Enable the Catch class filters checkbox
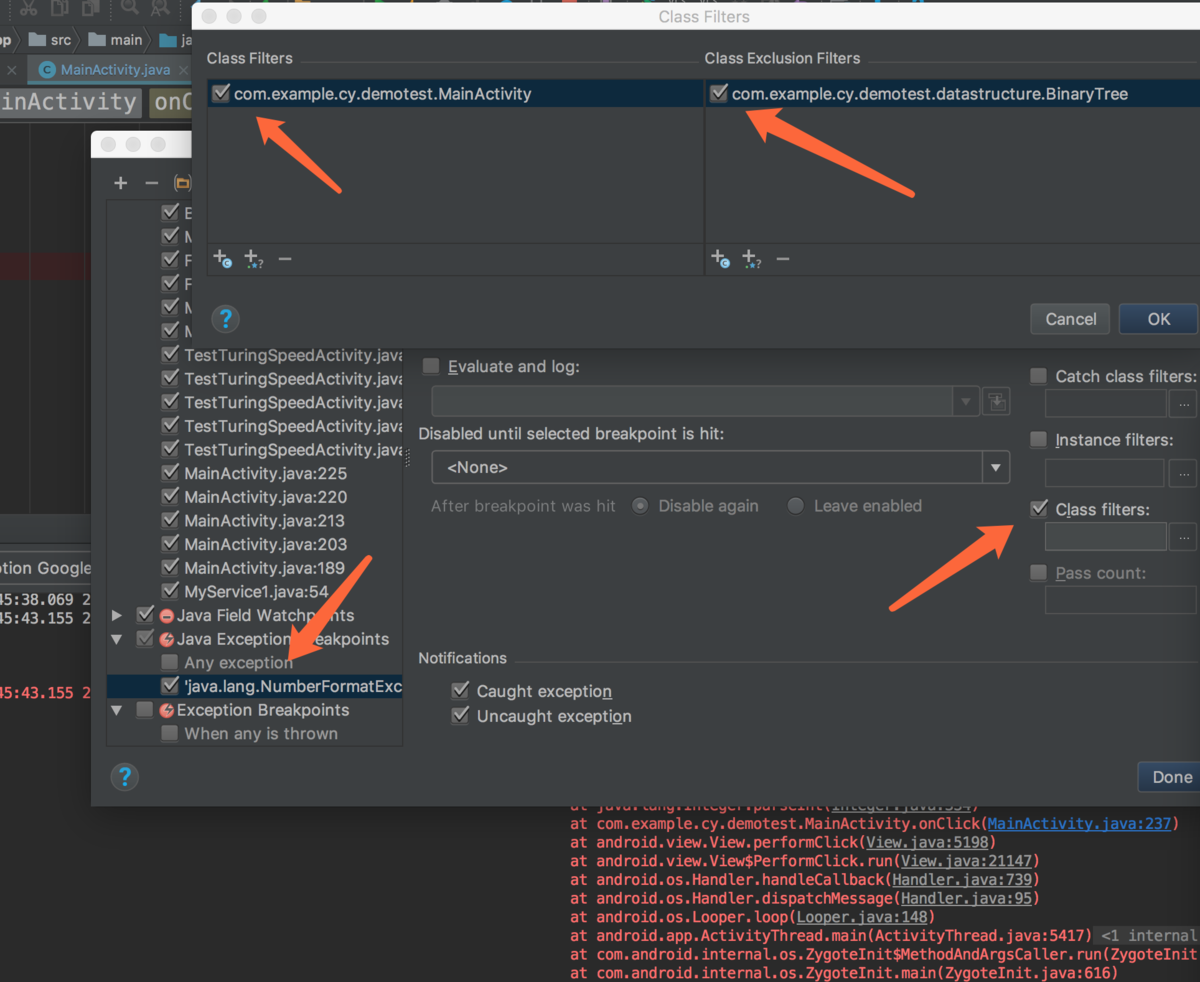The height and width of the screenshot is (982, 1200). 1037,376
